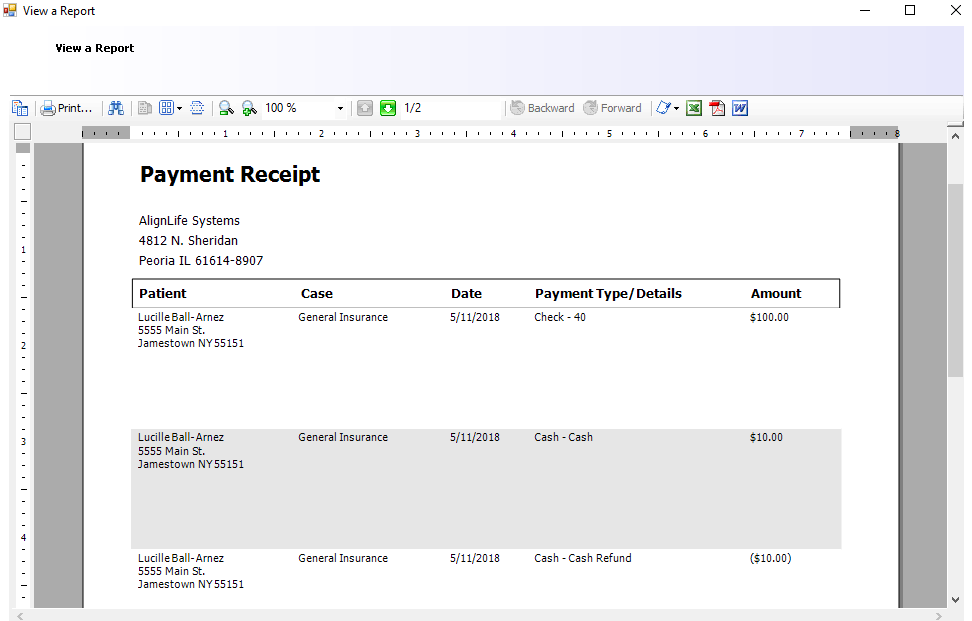Click the app icon in the title bar

(x=10, y=11)
